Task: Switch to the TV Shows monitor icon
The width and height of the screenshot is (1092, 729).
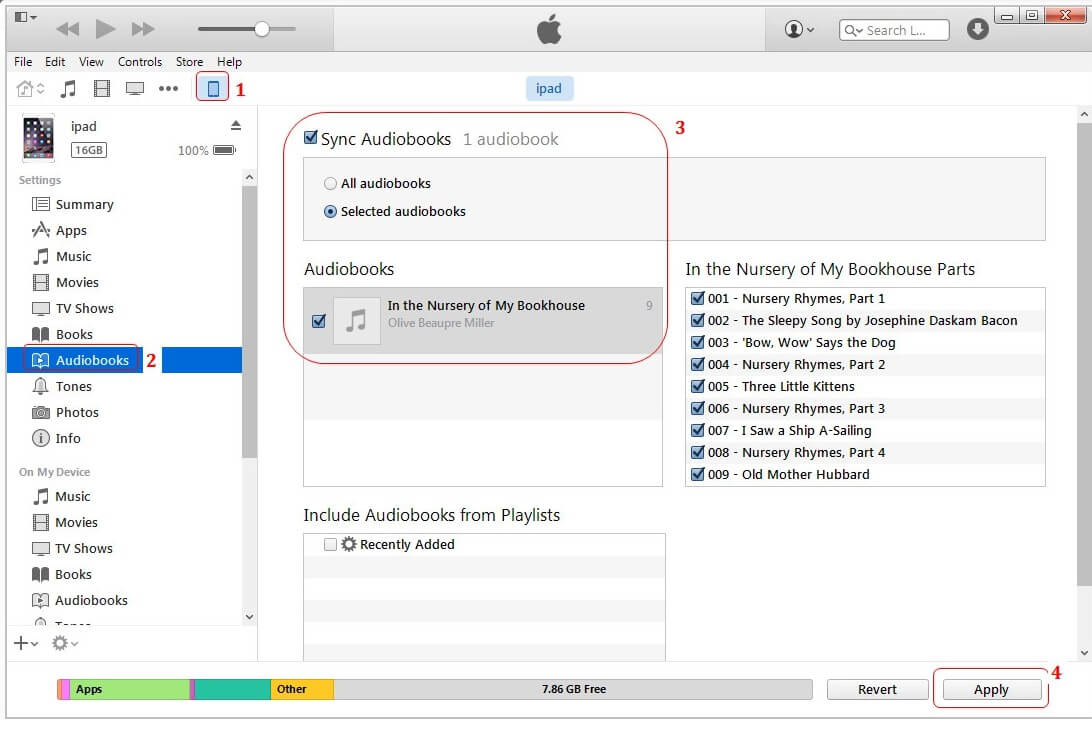Action: tap(134, 88)
